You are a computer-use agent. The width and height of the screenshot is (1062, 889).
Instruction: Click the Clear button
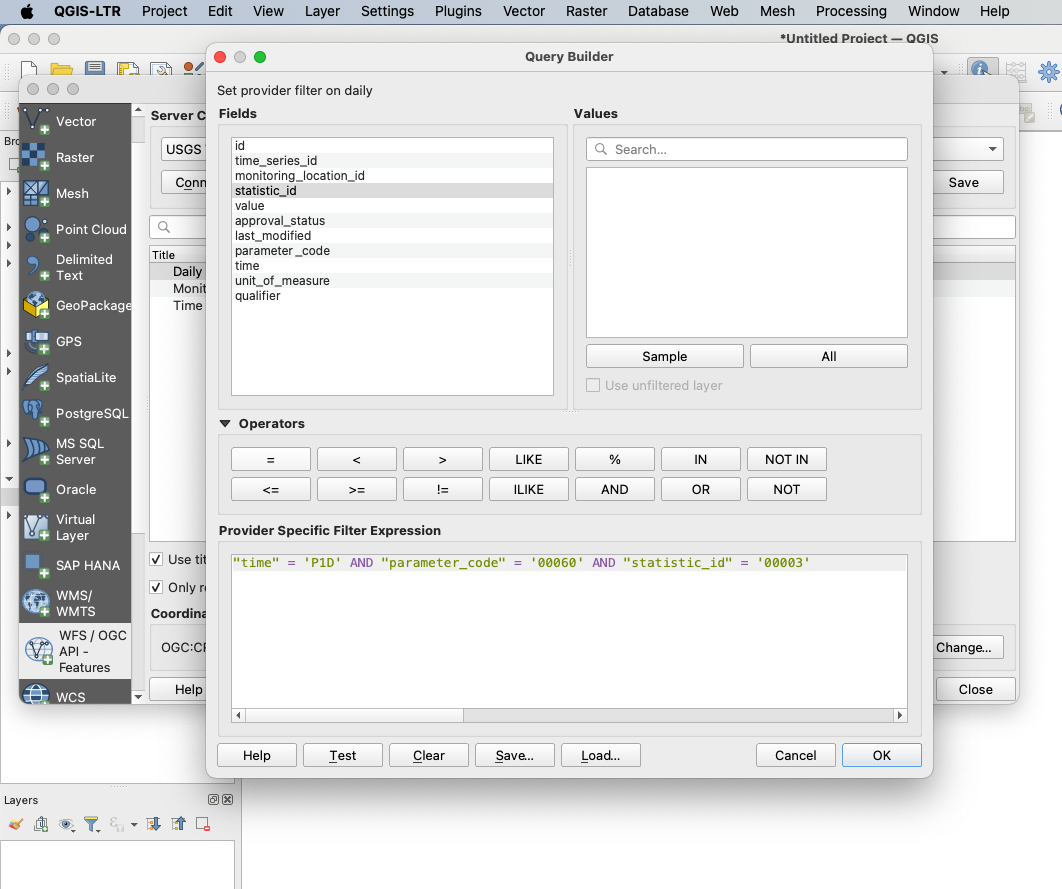(x=429, y=755)
